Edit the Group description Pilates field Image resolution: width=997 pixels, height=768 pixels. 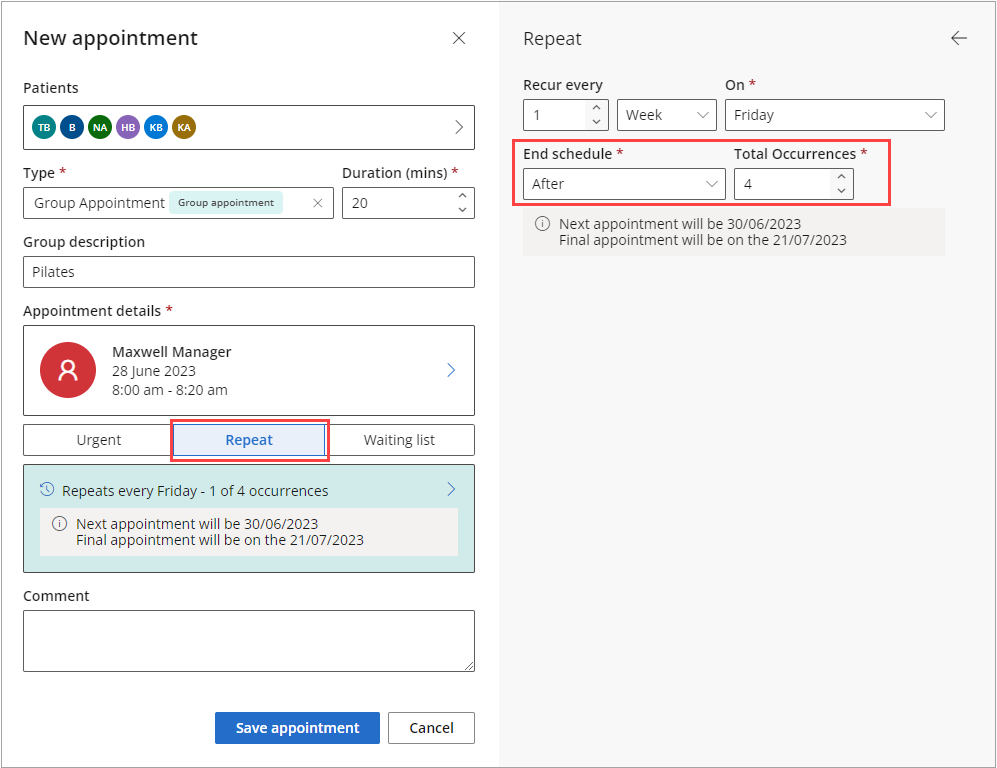click(x=249, y=272)
